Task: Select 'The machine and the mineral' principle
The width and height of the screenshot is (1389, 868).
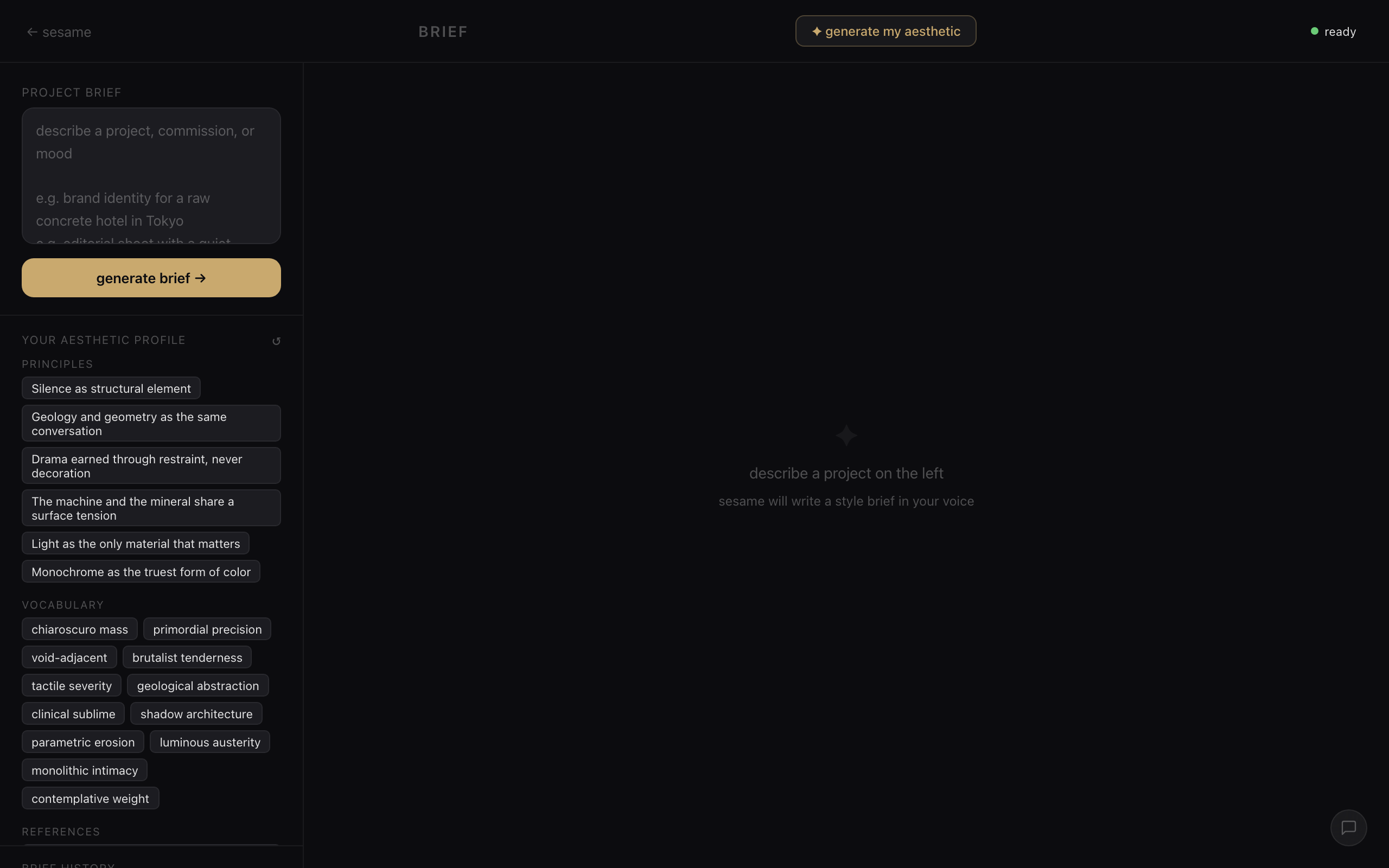Action: [x=151, y=508]
